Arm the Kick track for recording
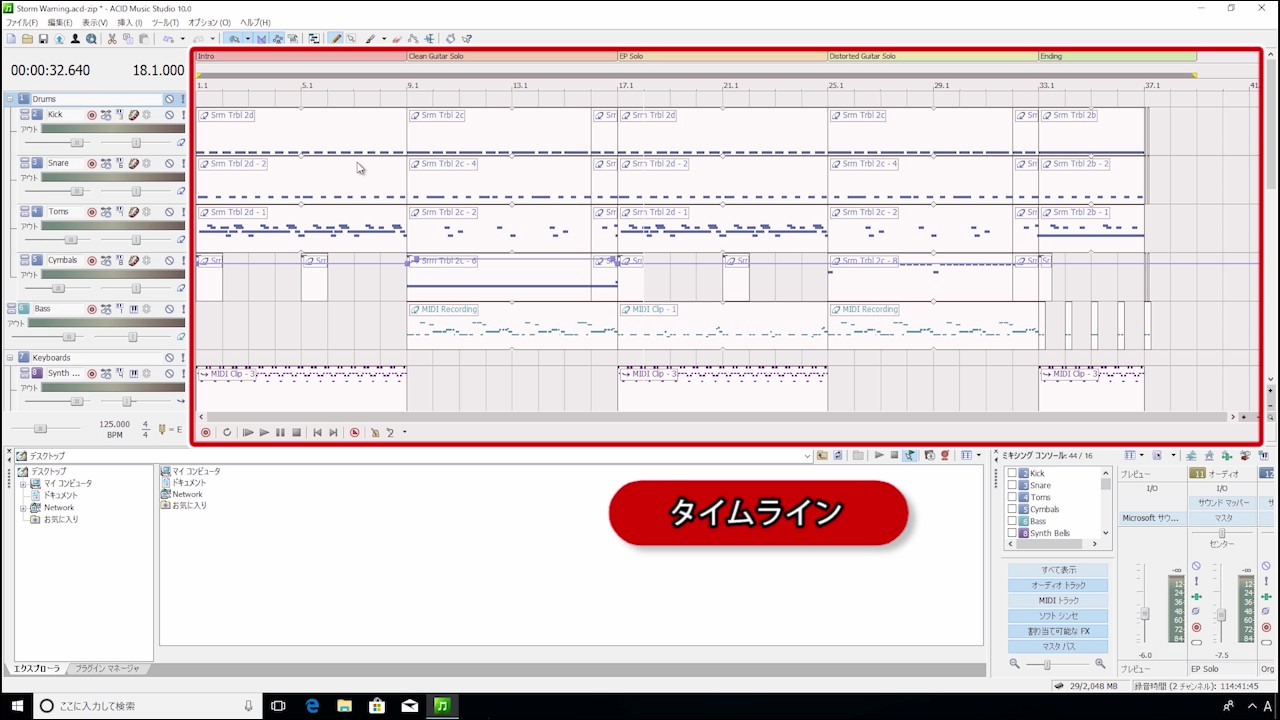The width and height of the screenshot is (1280, 720). pos(92,115)
